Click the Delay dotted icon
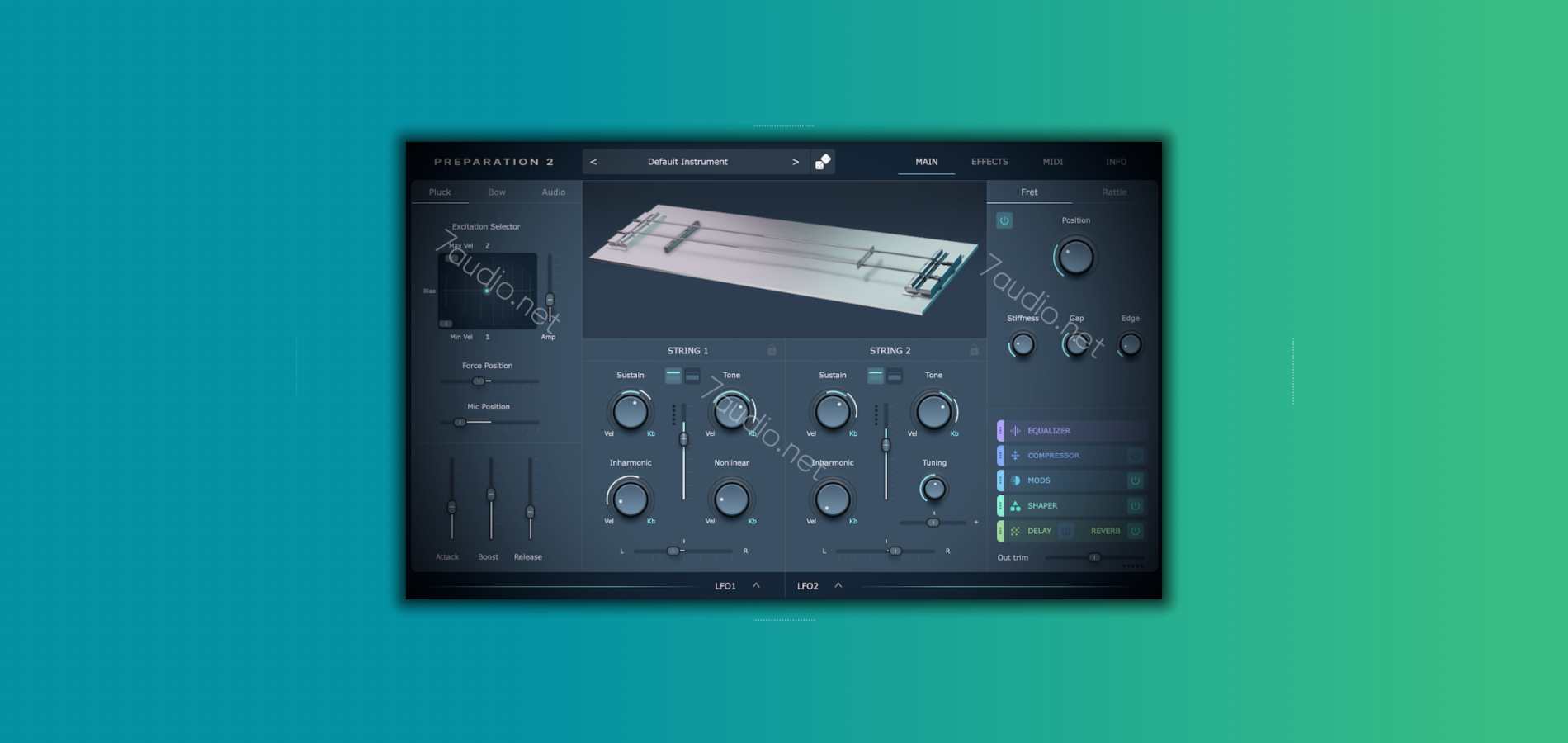Screen dimensions: 1568x743 (1015, 531)
